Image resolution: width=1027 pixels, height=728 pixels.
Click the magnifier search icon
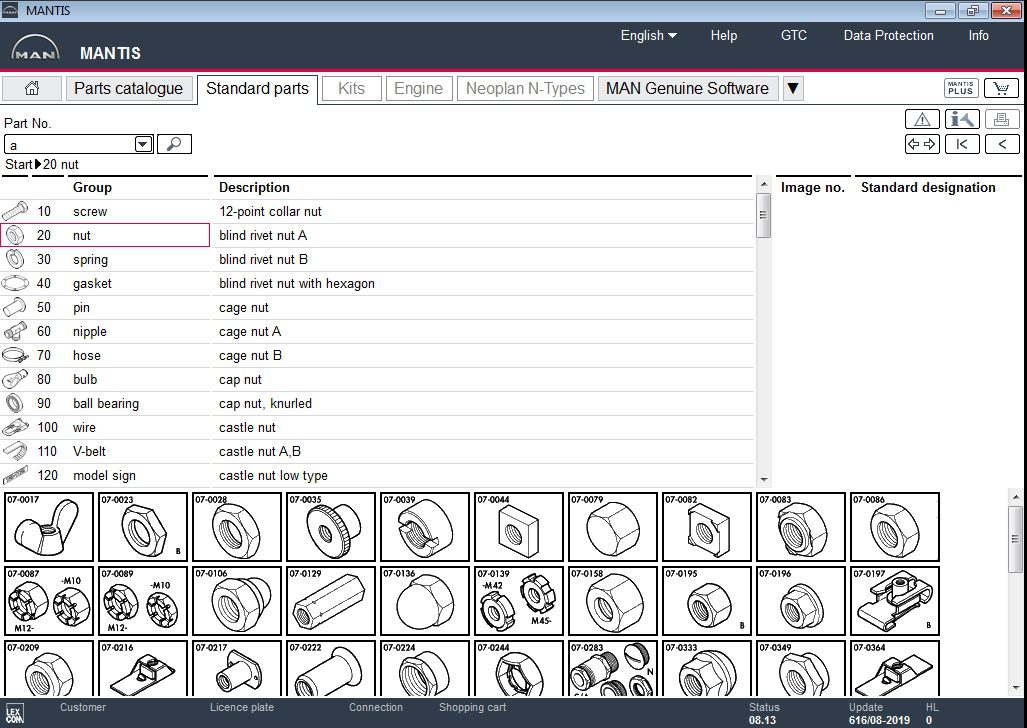(174, 145)
